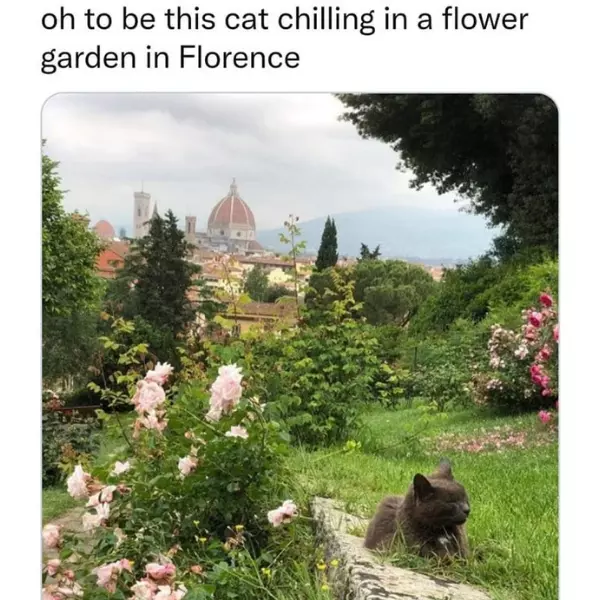Click the cathedral dome in photo
The height and width of the screenshot is (600, 600).
coord(231,210)
